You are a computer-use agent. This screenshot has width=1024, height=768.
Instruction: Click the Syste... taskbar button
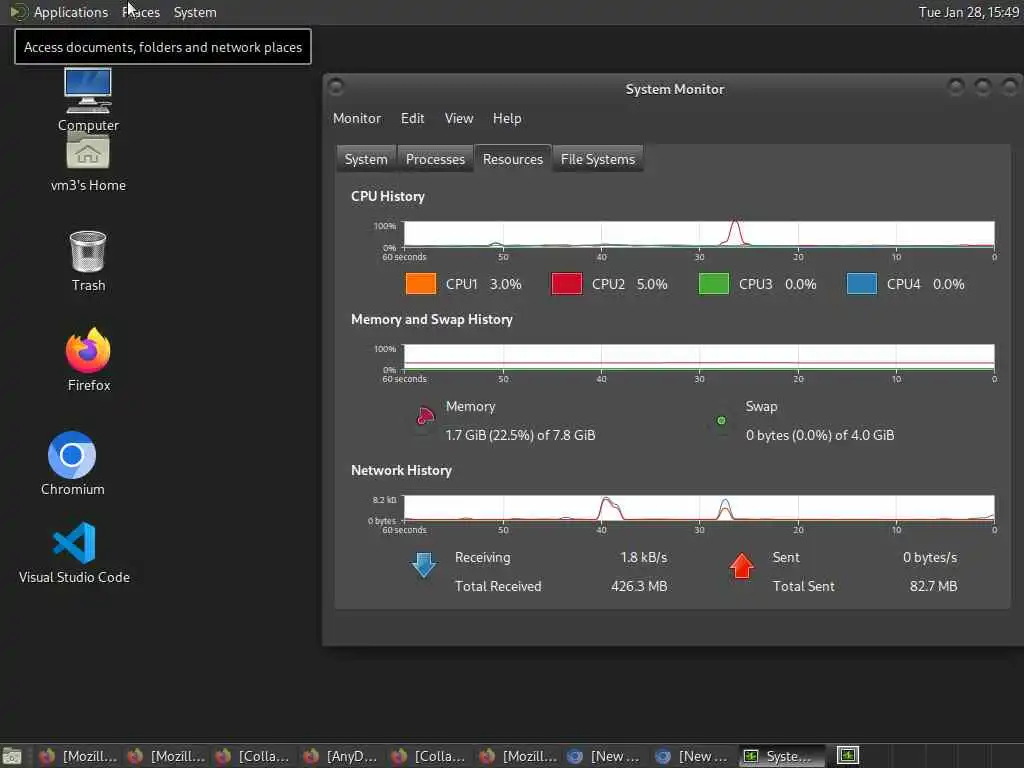[782, 756]
